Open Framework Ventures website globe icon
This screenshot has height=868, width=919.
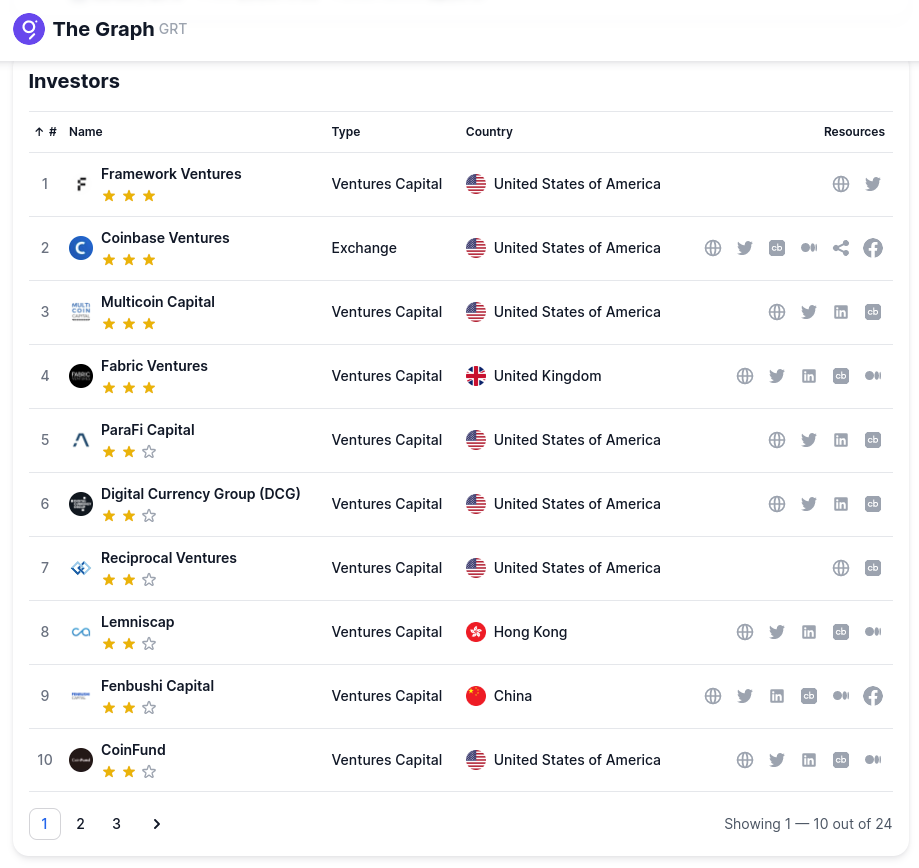(x=840, y=184)
